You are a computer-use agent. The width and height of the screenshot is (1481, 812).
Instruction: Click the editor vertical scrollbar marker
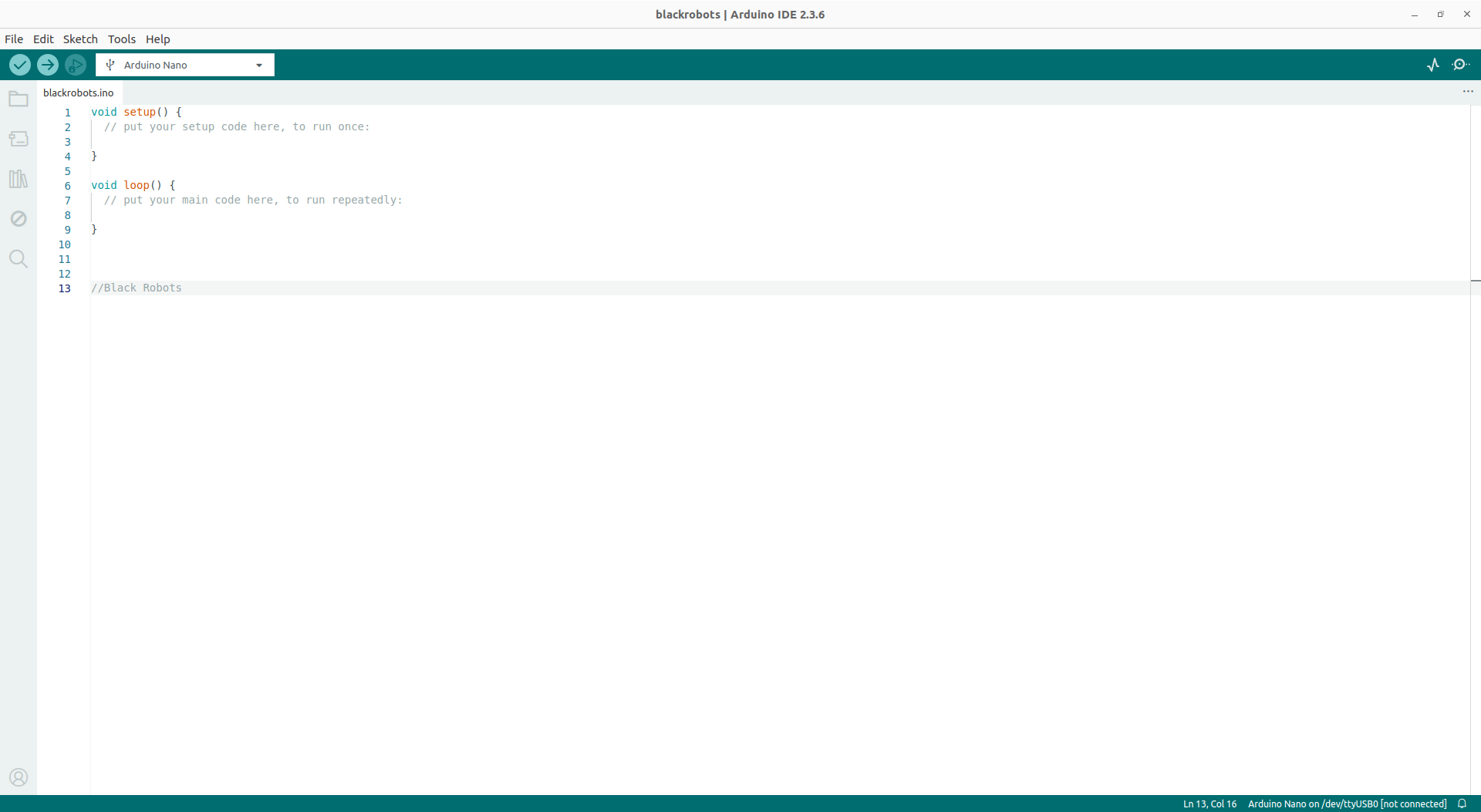click(1476, 281)
